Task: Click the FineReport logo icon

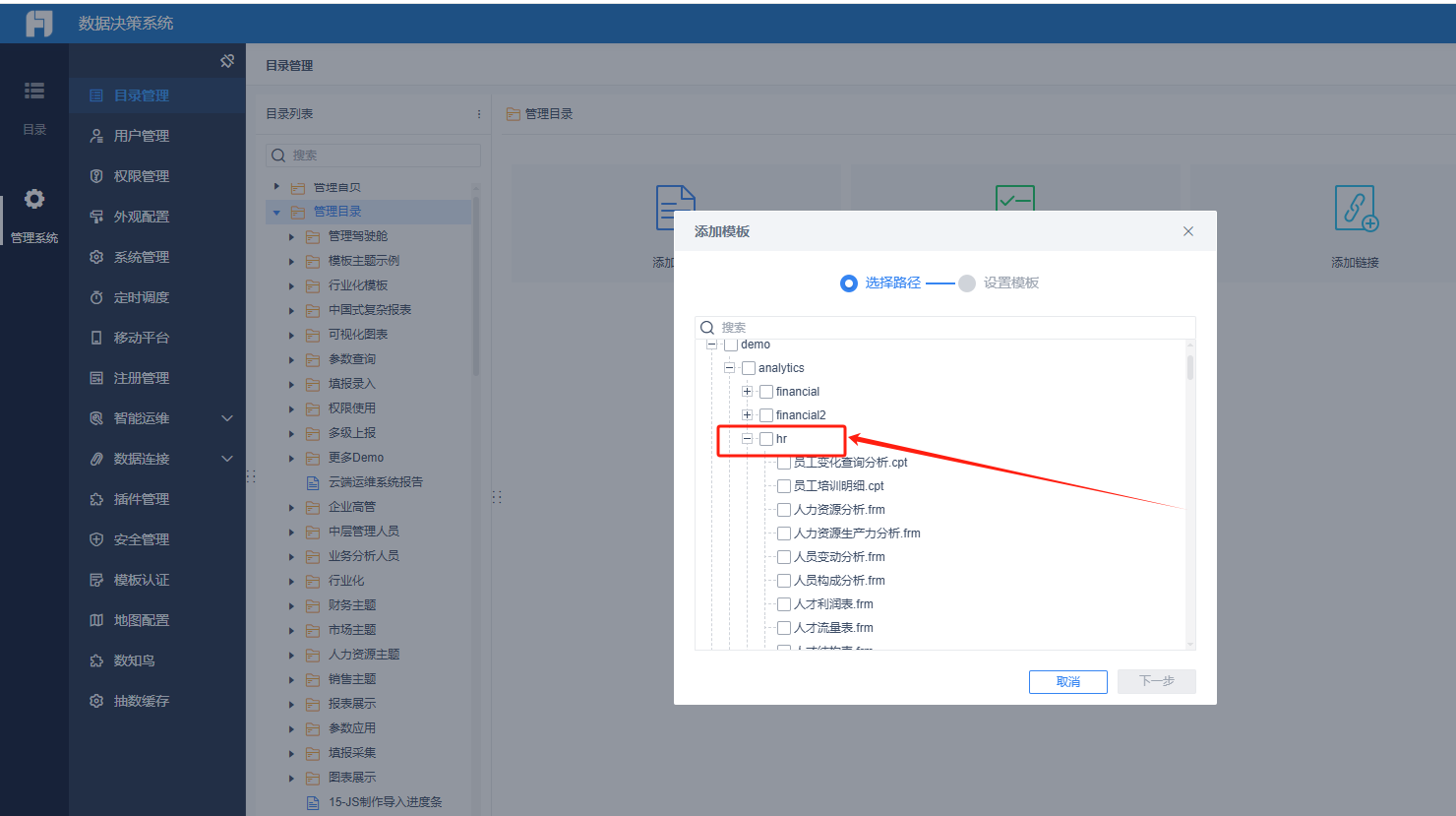Action: click(x=39, y=23)
